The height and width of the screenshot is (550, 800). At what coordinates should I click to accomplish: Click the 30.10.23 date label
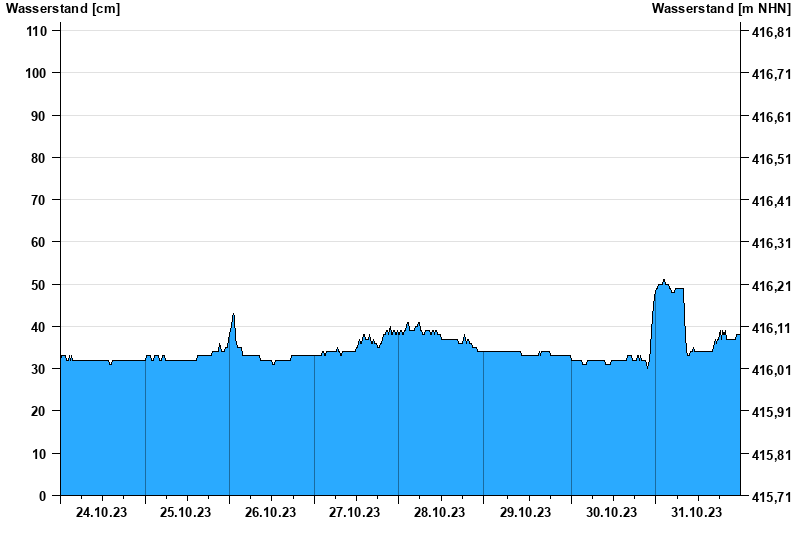tap(612, 512)
